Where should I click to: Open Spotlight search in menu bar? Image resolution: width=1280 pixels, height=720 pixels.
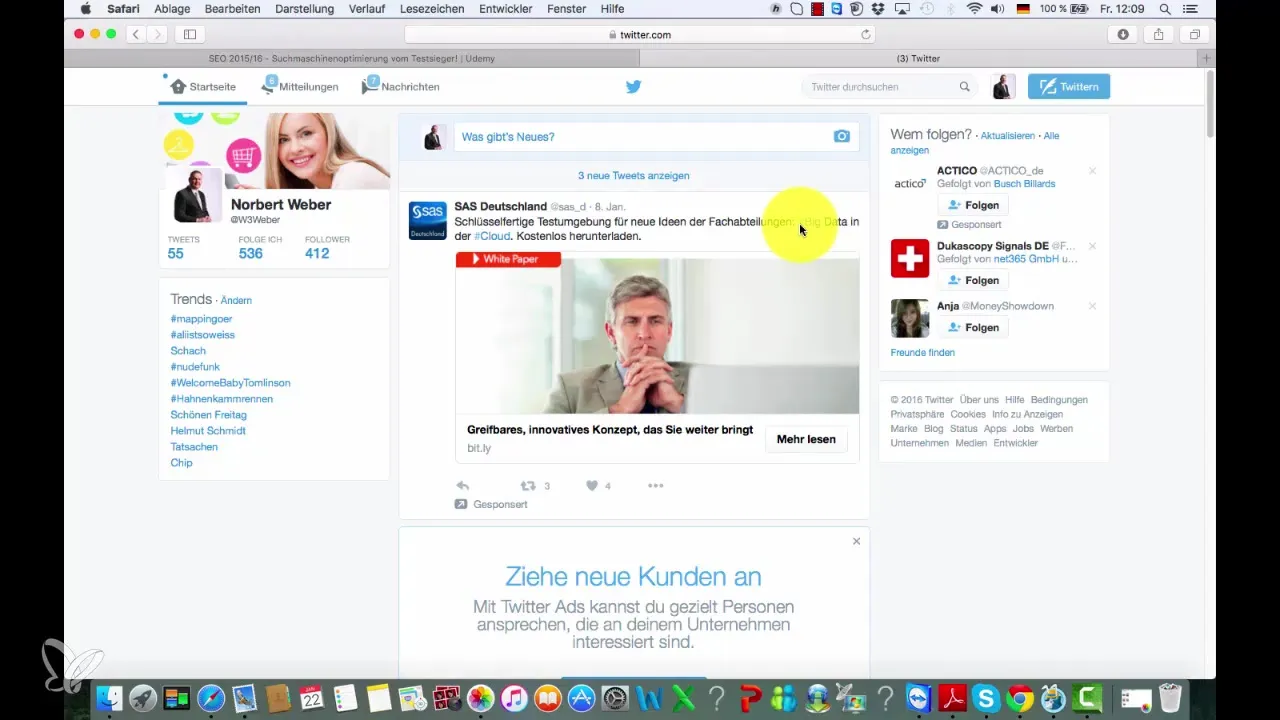click(1165, 8)
